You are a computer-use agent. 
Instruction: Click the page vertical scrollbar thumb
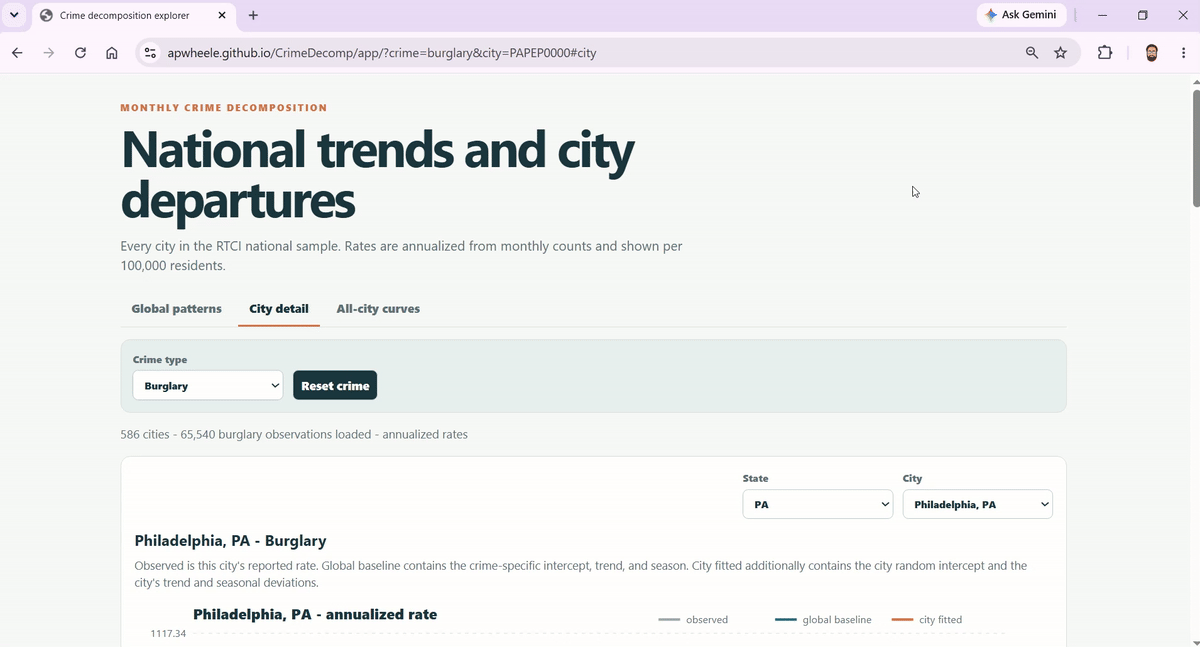coord(1195,148)
